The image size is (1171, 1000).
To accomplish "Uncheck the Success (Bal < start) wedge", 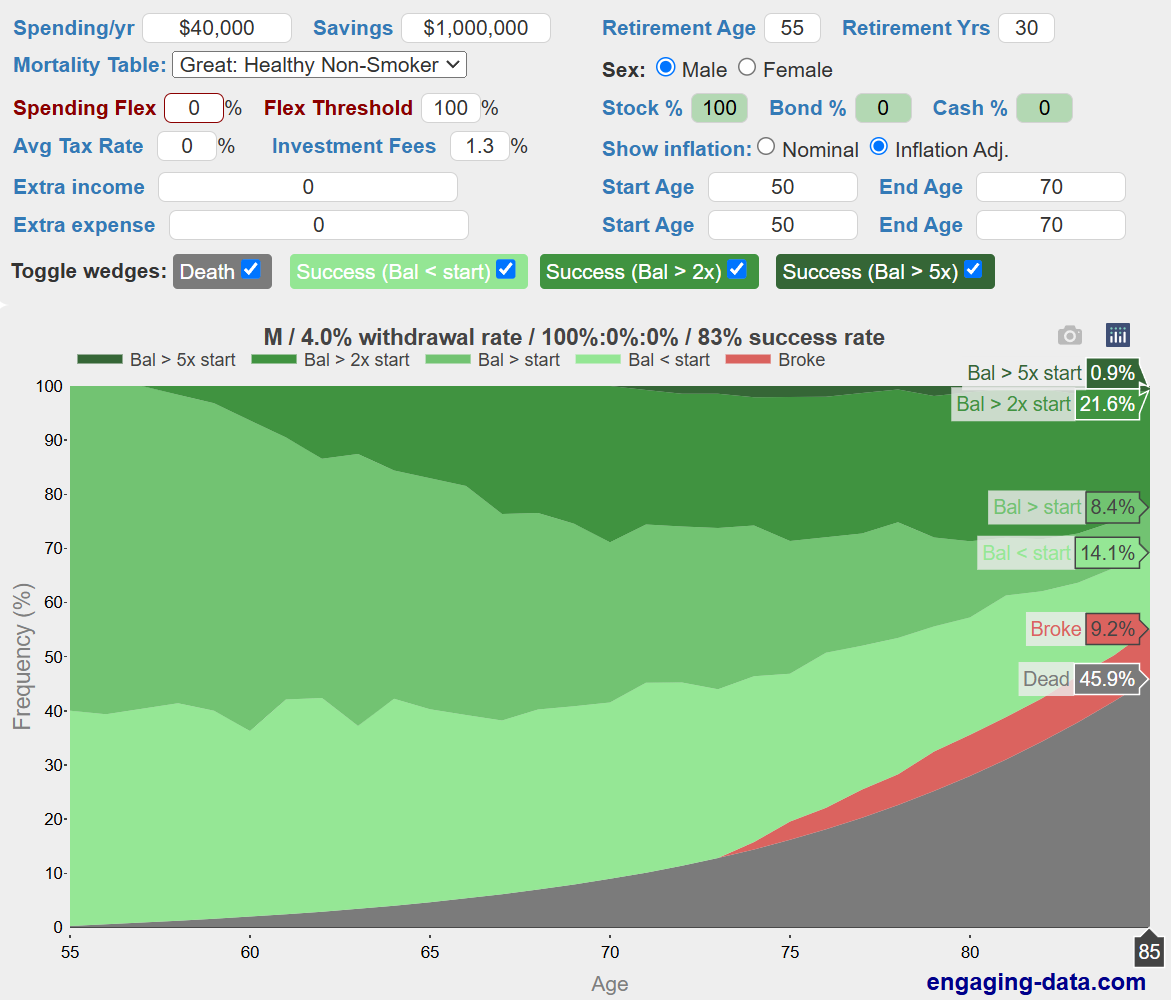I will [506, 270].
